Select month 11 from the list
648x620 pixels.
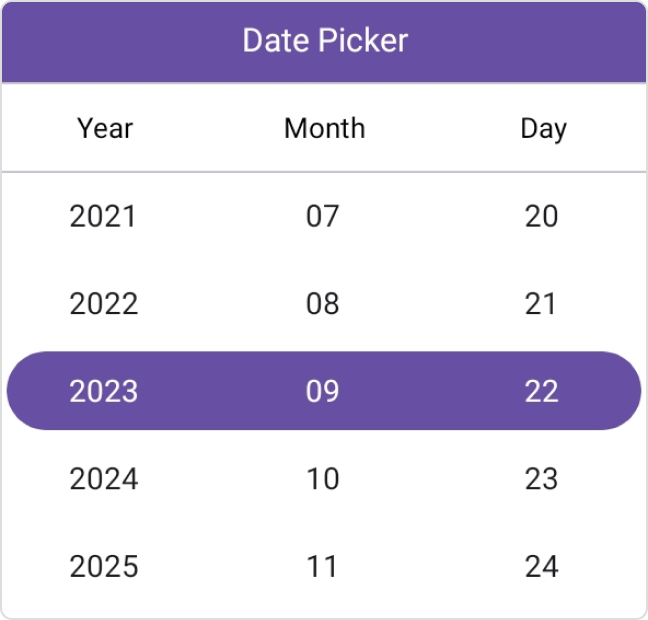point(323,567)
